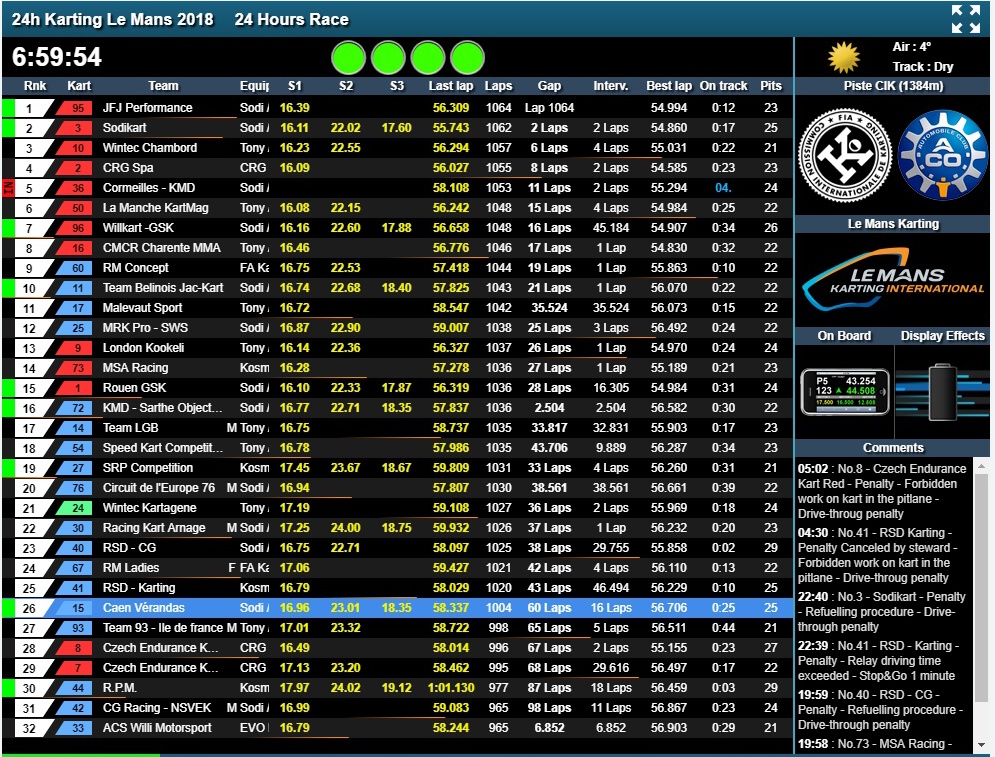This screenshot has height=757, width=995.
Task: Click the comments scrollbar down arrow
Action: pyautogui.click(x=981, y=744)
